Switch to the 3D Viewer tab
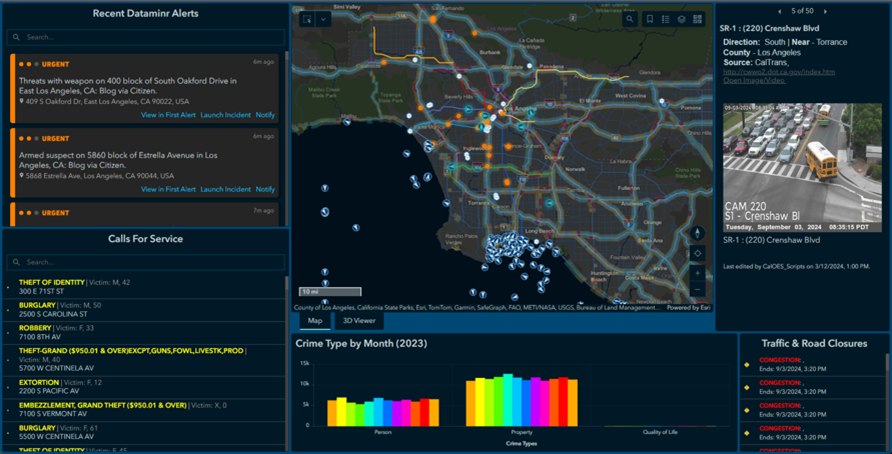 (x=359, y=320)
